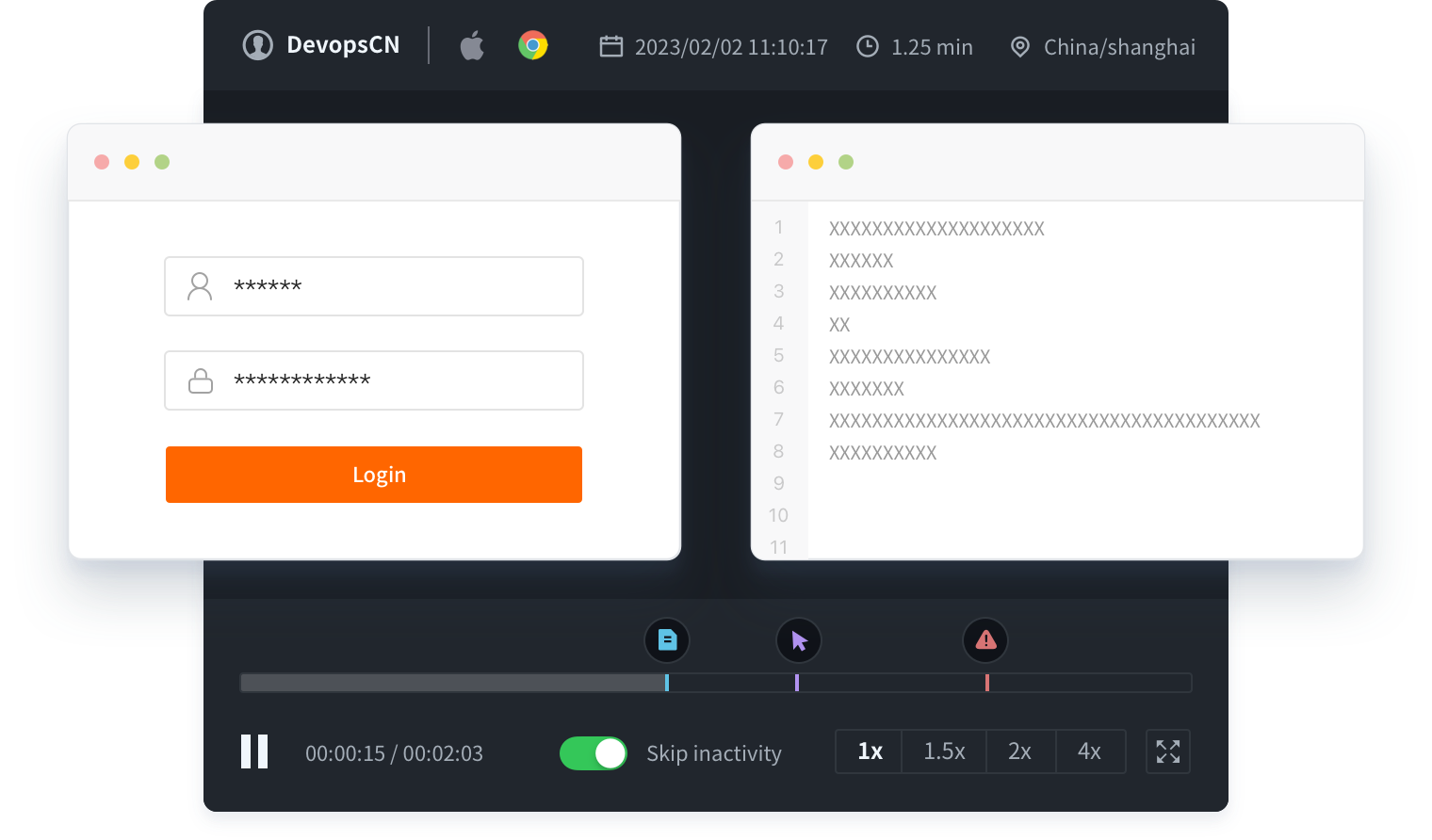
Task: Toggle the Skip inactivity switch
Action: (x=594, y=753)
